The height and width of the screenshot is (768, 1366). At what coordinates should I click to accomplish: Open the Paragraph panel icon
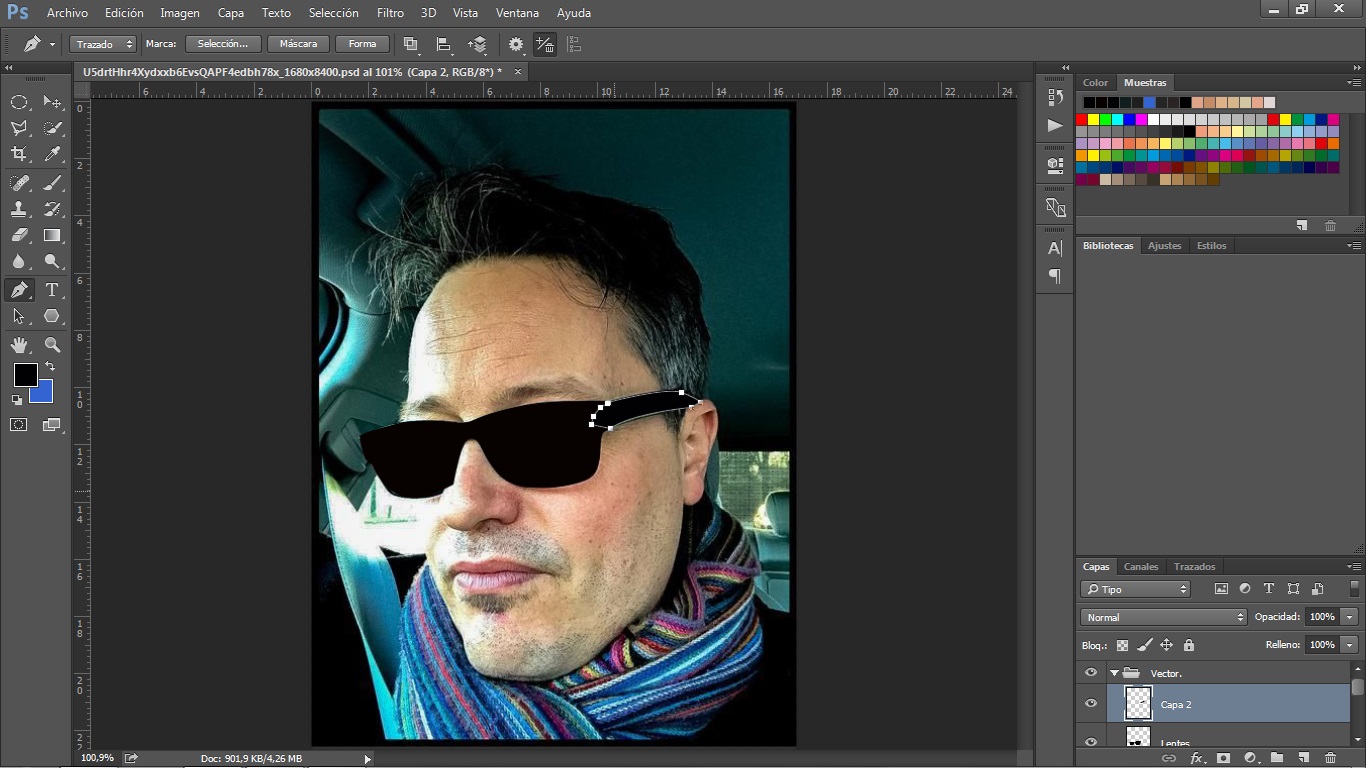click(1055, 276)
